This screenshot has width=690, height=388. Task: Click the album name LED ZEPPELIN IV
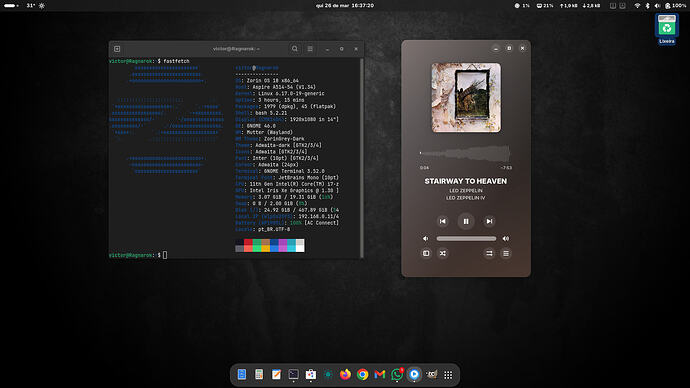click(x=466, y=198)
